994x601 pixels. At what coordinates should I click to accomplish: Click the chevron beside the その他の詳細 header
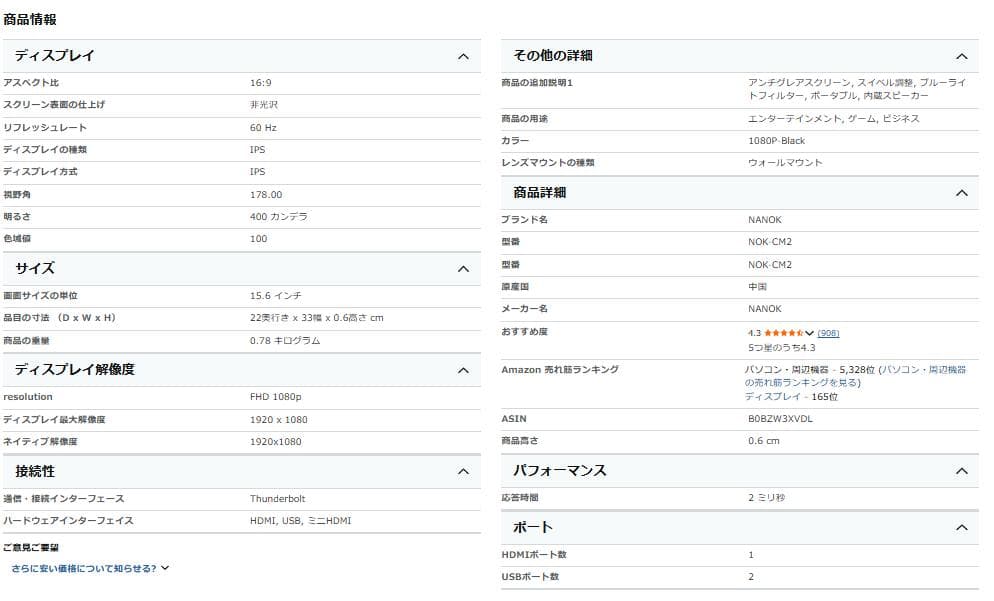961,56
